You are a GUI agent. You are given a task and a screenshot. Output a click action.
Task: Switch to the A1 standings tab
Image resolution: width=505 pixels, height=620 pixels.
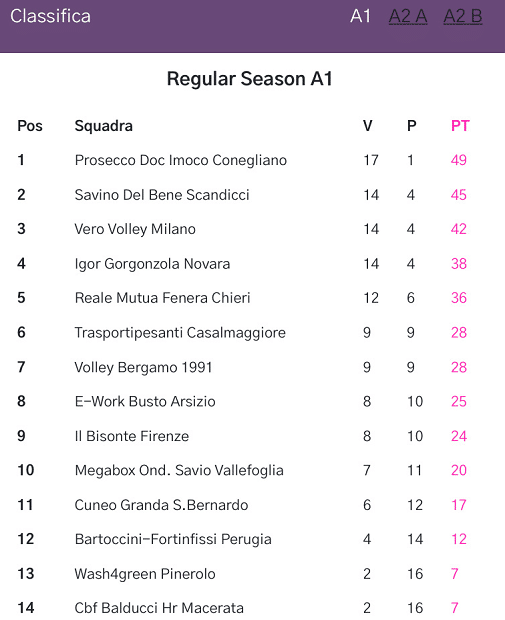[360, 17]
